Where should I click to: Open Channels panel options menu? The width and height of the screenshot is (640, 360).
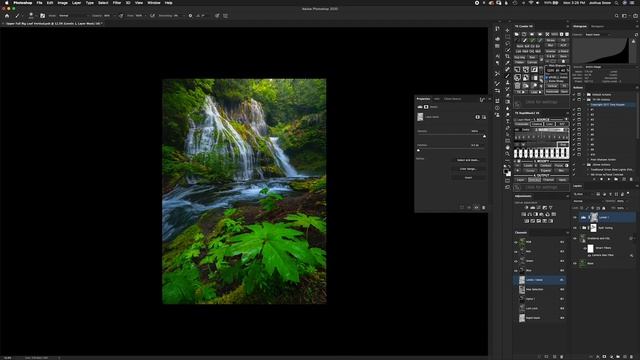pyautogui.click(x=567, y=233)
